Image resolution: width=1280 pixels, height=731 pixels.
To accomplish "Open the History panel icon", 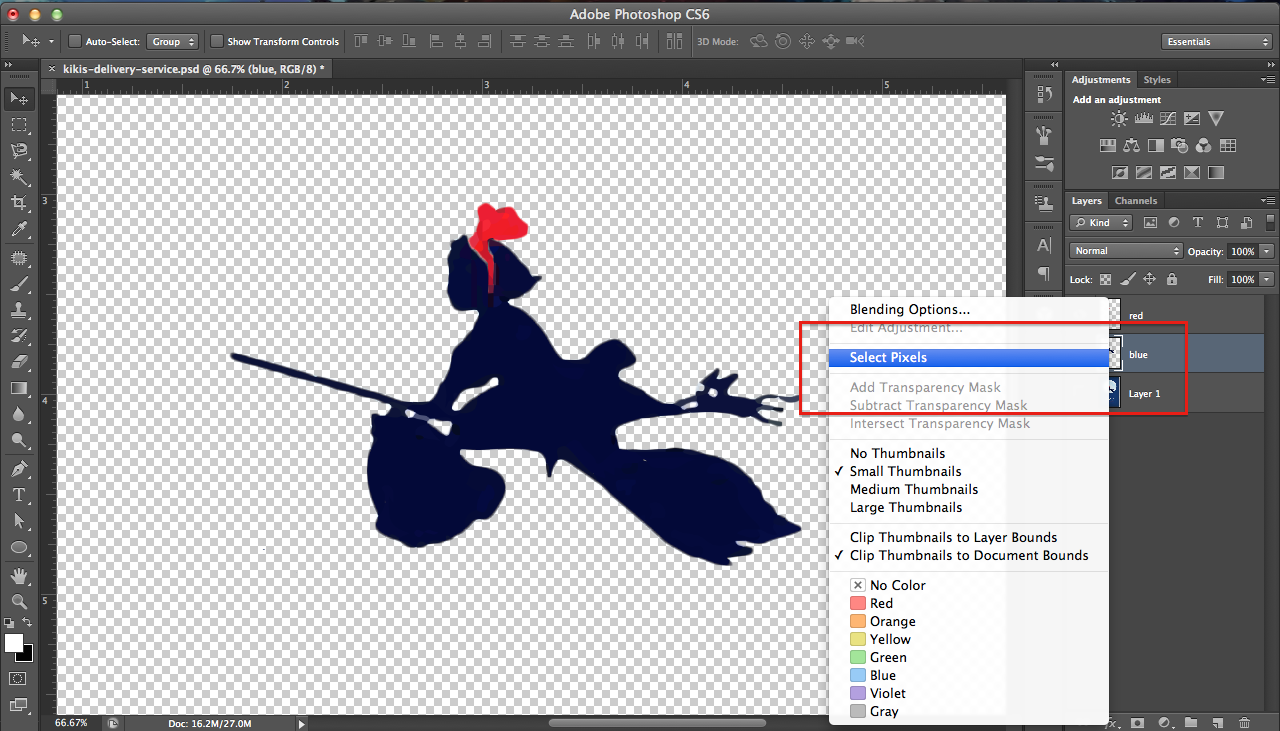I will point(1044,94).
